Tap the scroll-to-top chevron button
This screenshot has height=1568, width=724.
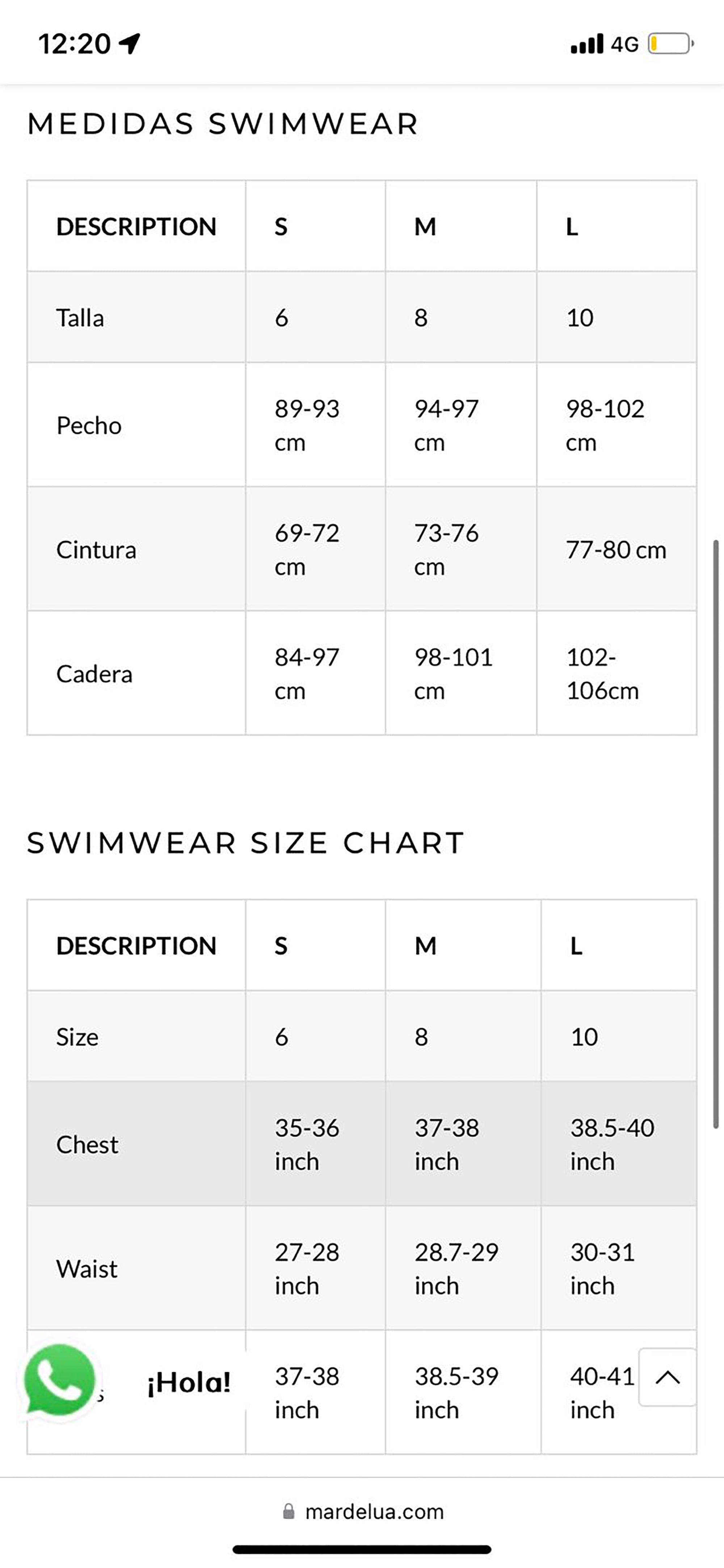(668, 1377)
